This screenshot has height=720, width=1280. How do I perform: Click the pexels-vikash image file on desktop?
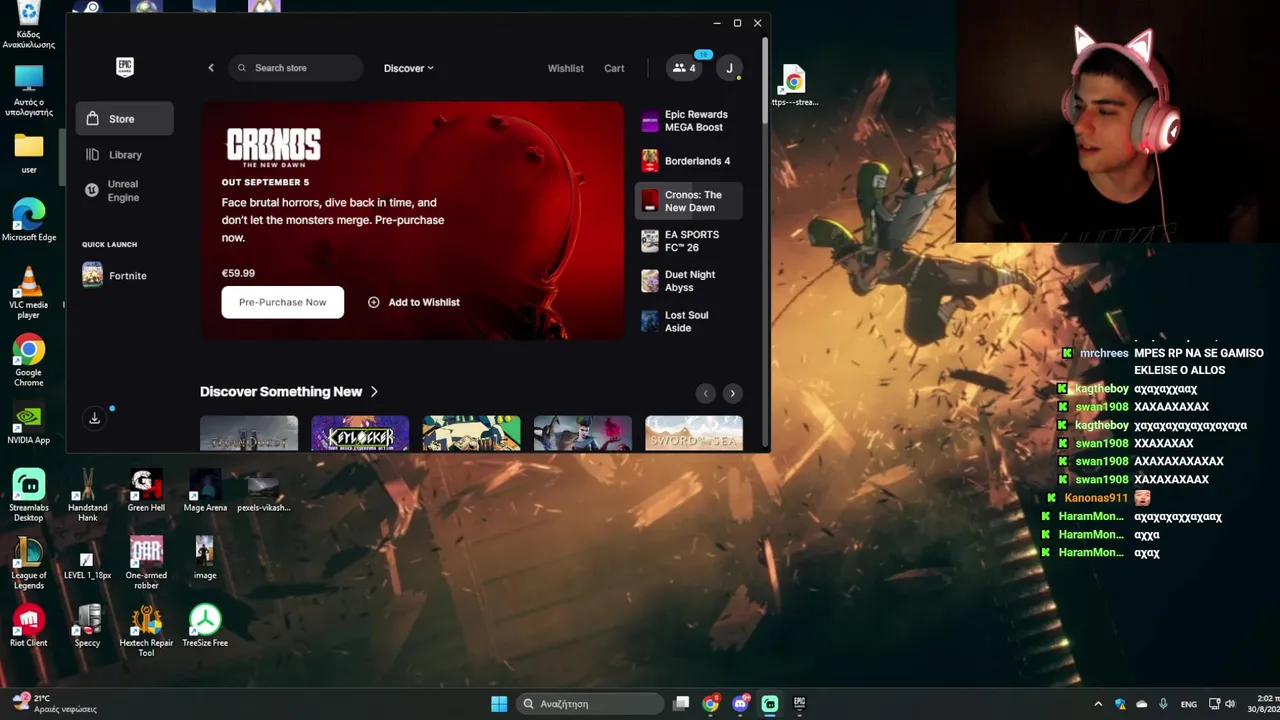[x=263, y=490]
